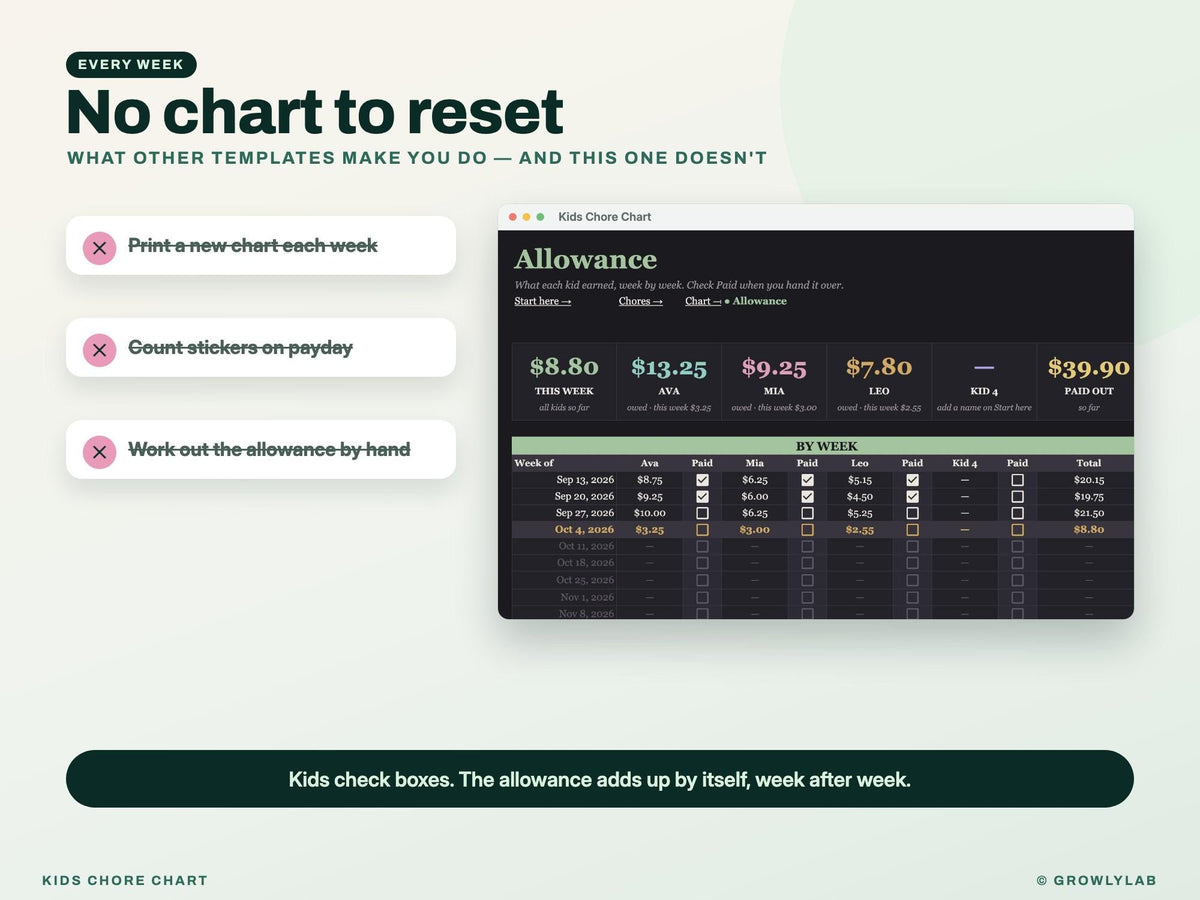Minimize the Kids Chore Chart window
This screenshot has height=900, width=1200.
pos(527,217)
